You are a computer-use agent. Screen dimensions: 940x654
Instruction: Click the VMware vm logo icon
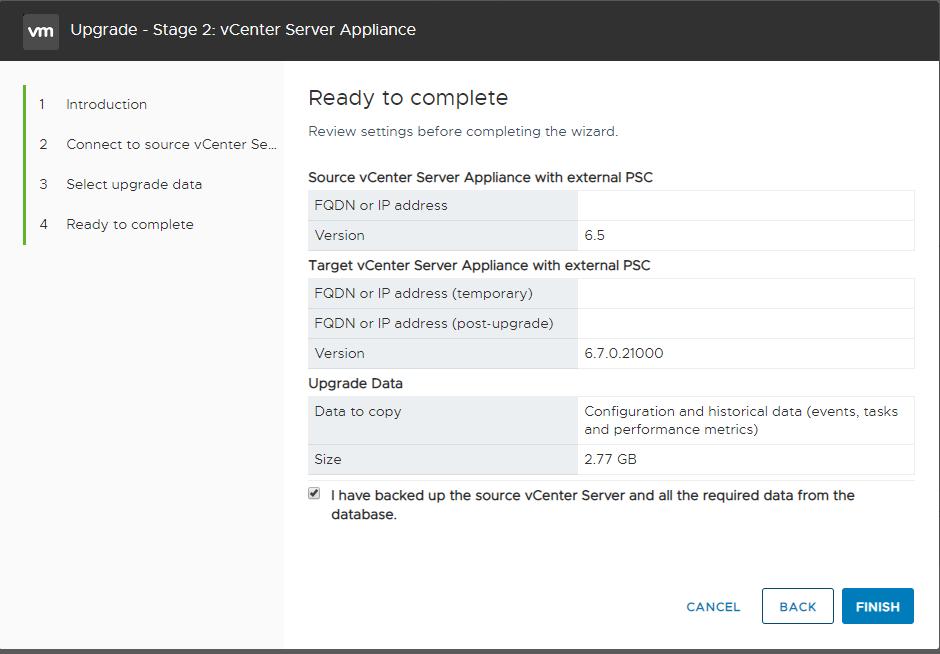[x=40, y=30]
